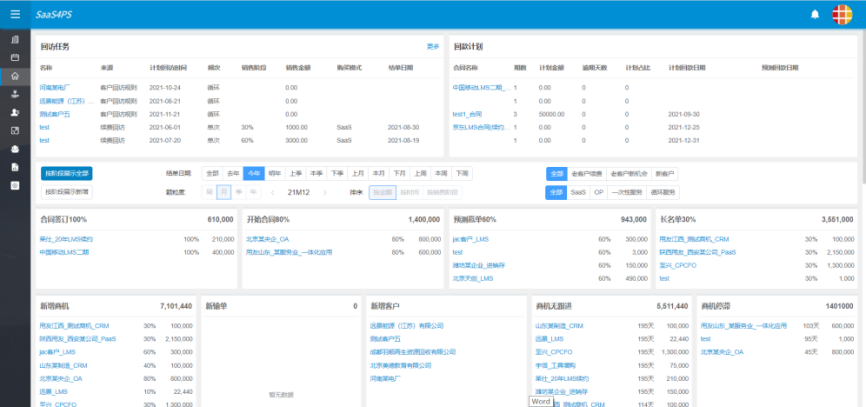Open jac客户_LMS under 预测赢单60%
866x407 pixels.
(470, 239)
